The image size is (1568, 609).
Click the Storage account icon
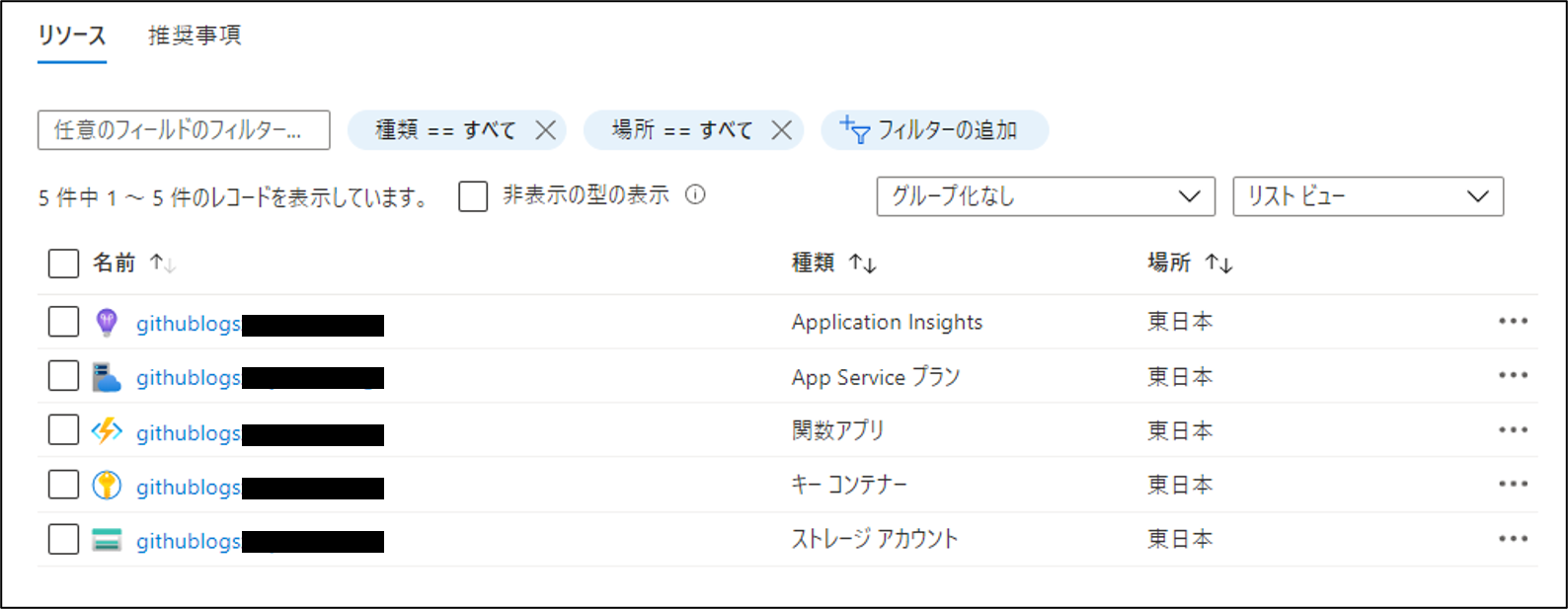(x=107, y=540)
